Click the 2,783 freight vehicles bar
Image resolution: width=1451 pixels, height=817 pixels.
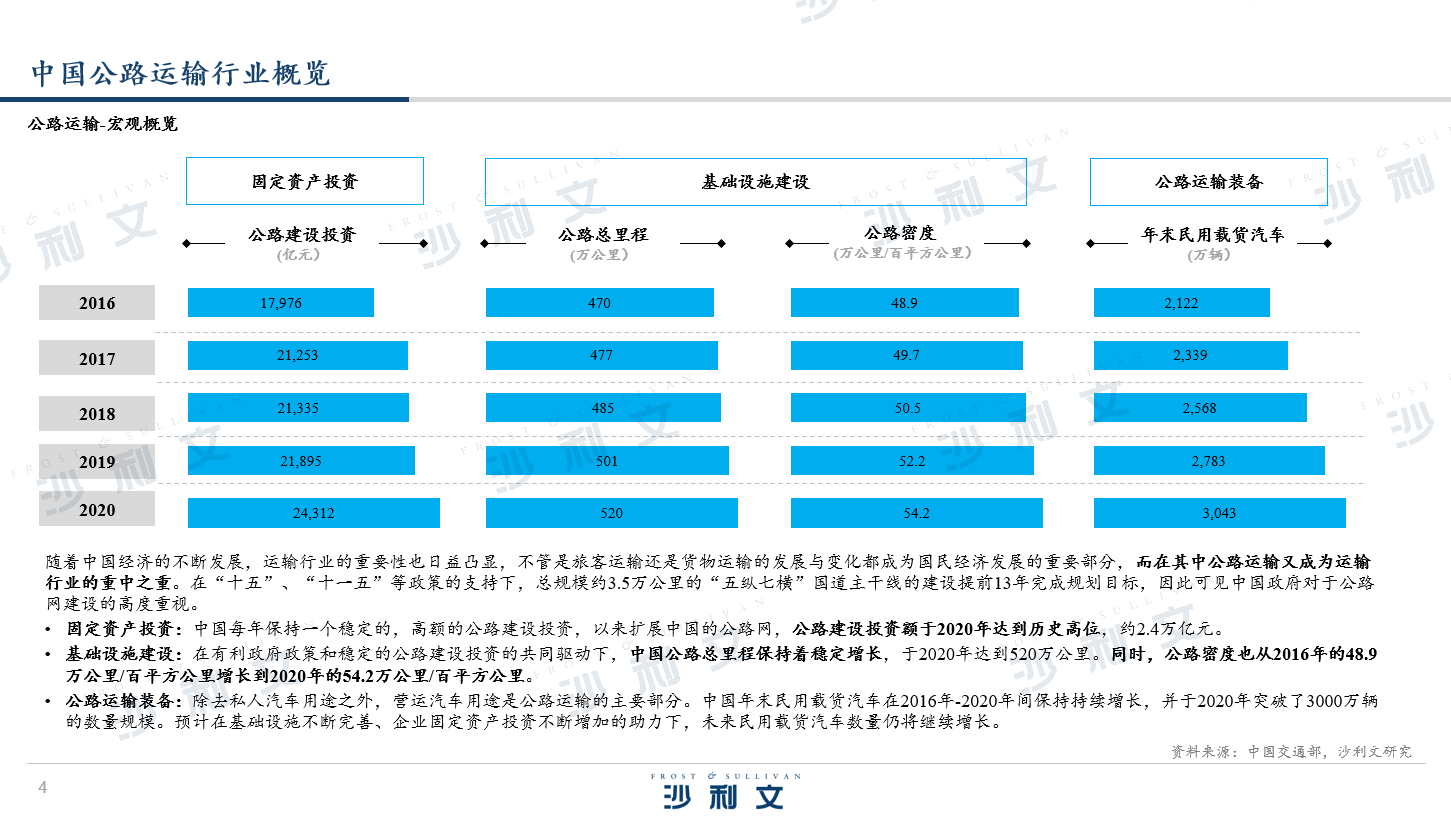coord(1209,460)
